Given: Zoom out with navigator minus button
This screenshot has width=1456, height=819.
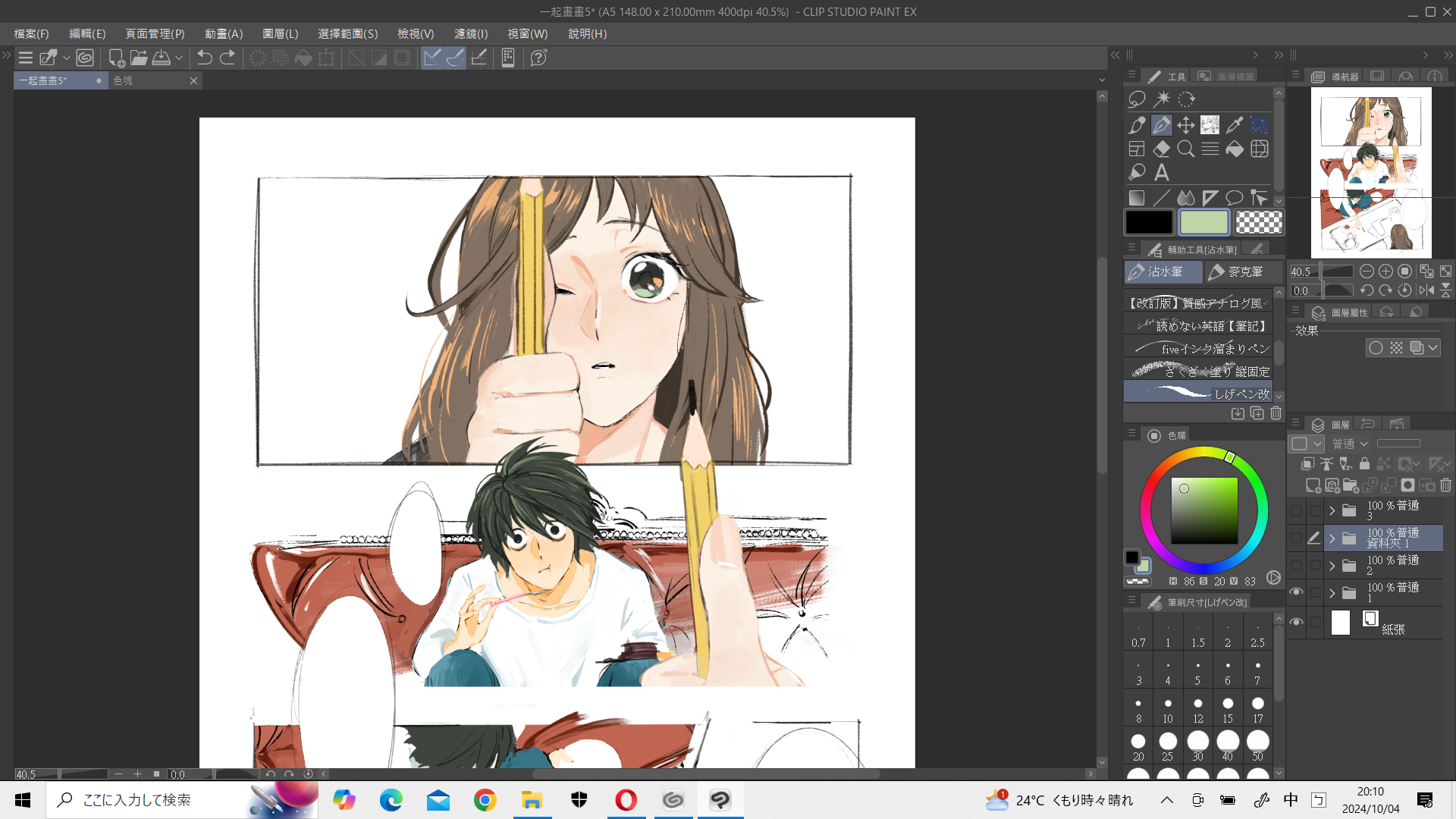Looking at the screenshot, I should tap(1367, 271).
